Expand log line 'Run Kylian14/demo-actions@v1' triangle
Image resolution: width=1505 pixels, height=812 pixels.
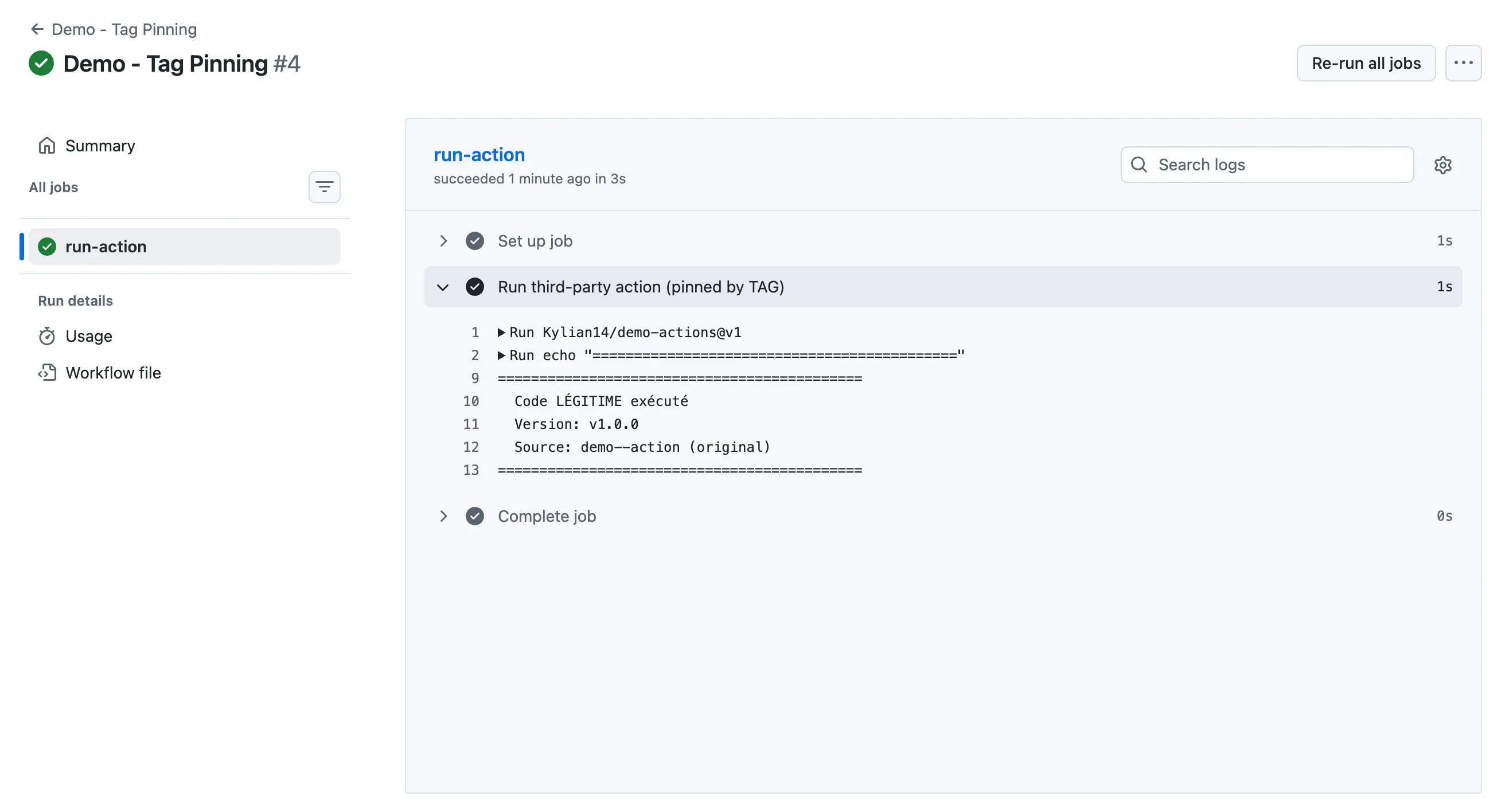click(501, 333)
